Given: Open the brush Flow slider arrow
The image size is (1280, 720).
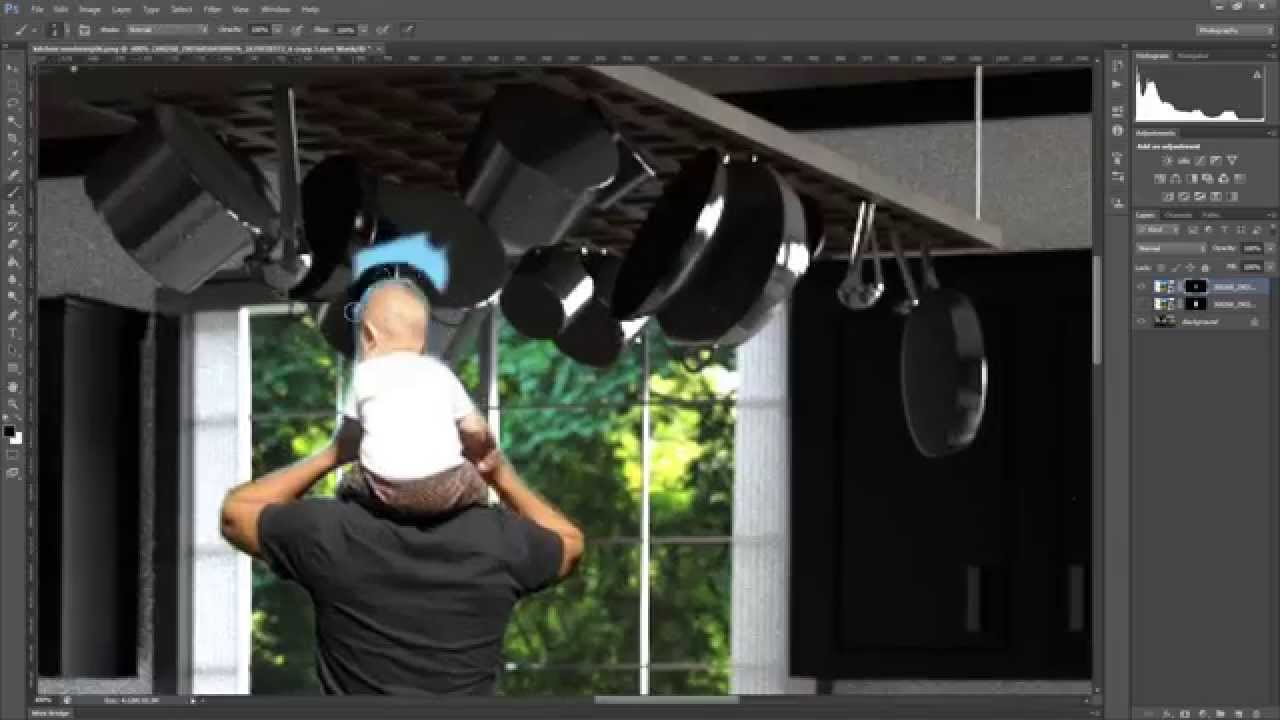Looking at the screenshot, I should click(x=365, y=30).
